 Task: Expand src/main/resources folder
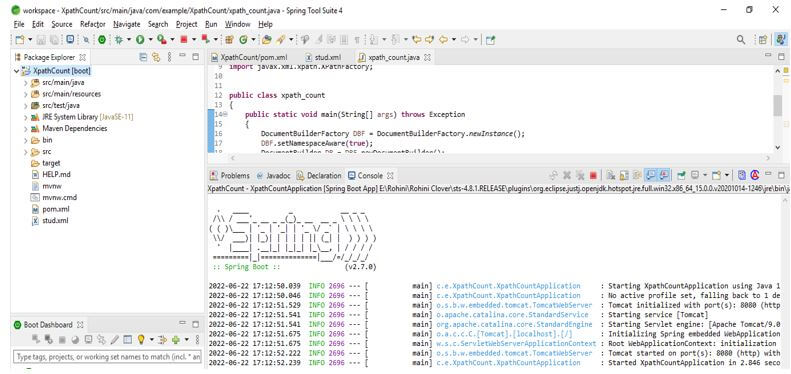coord(25,94)
